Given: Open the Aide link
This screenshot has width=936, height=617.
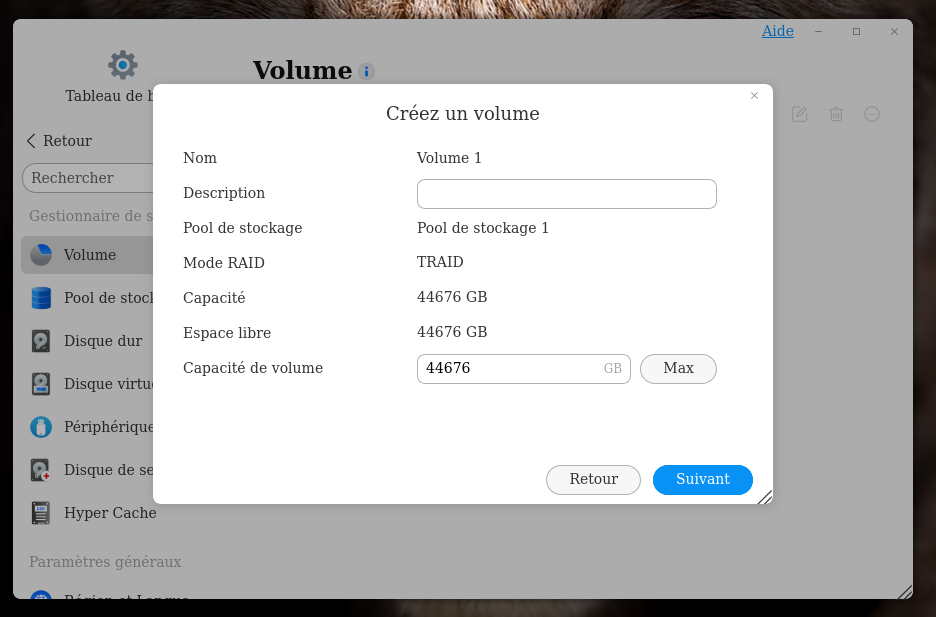Looking at the screenshot, I should point(777,31).
